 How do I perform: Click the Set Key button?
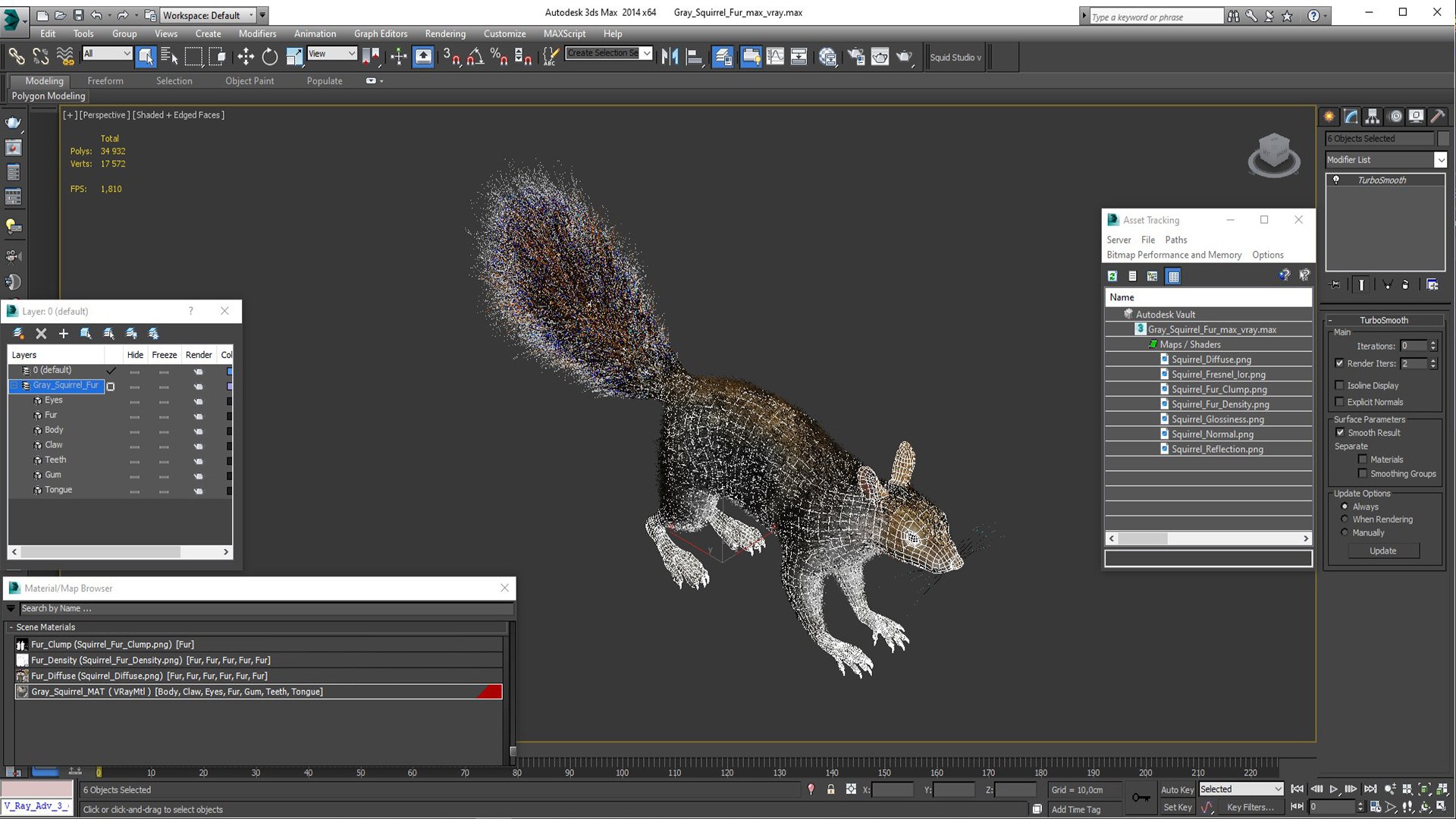tap(1178, 808)
